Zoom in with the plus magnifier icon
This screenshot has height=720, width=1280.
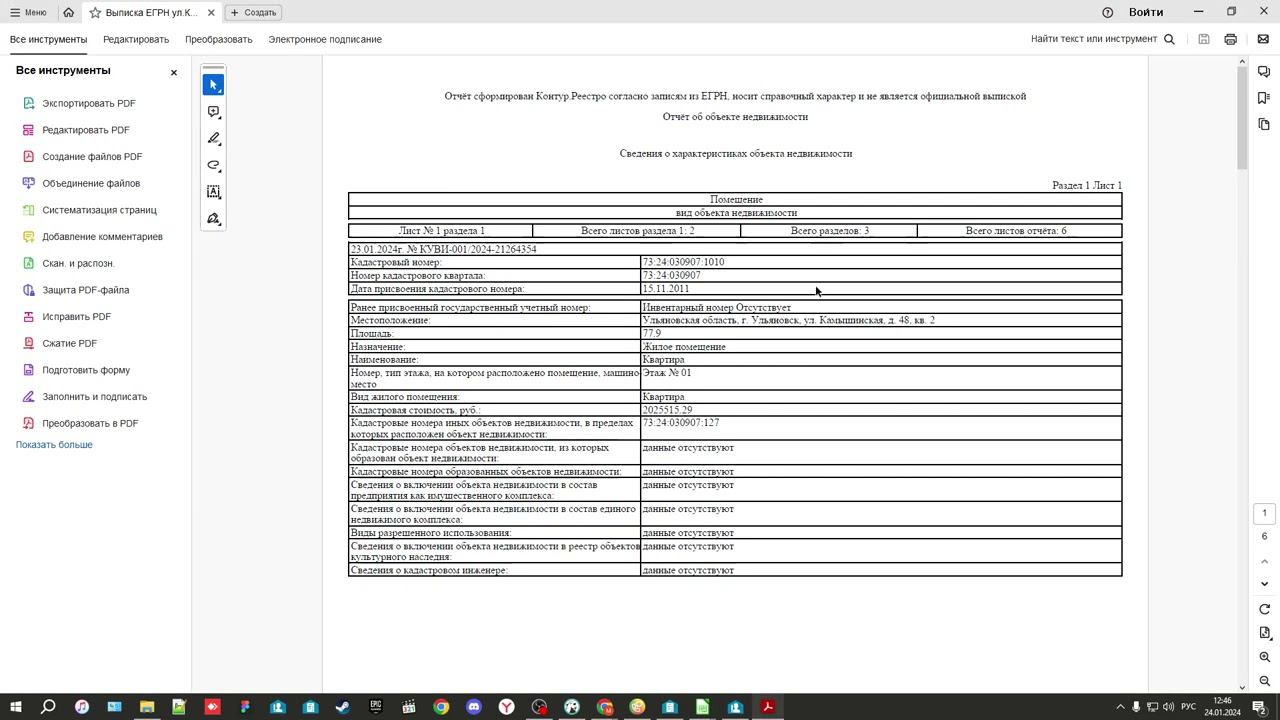click(1264, 657)
